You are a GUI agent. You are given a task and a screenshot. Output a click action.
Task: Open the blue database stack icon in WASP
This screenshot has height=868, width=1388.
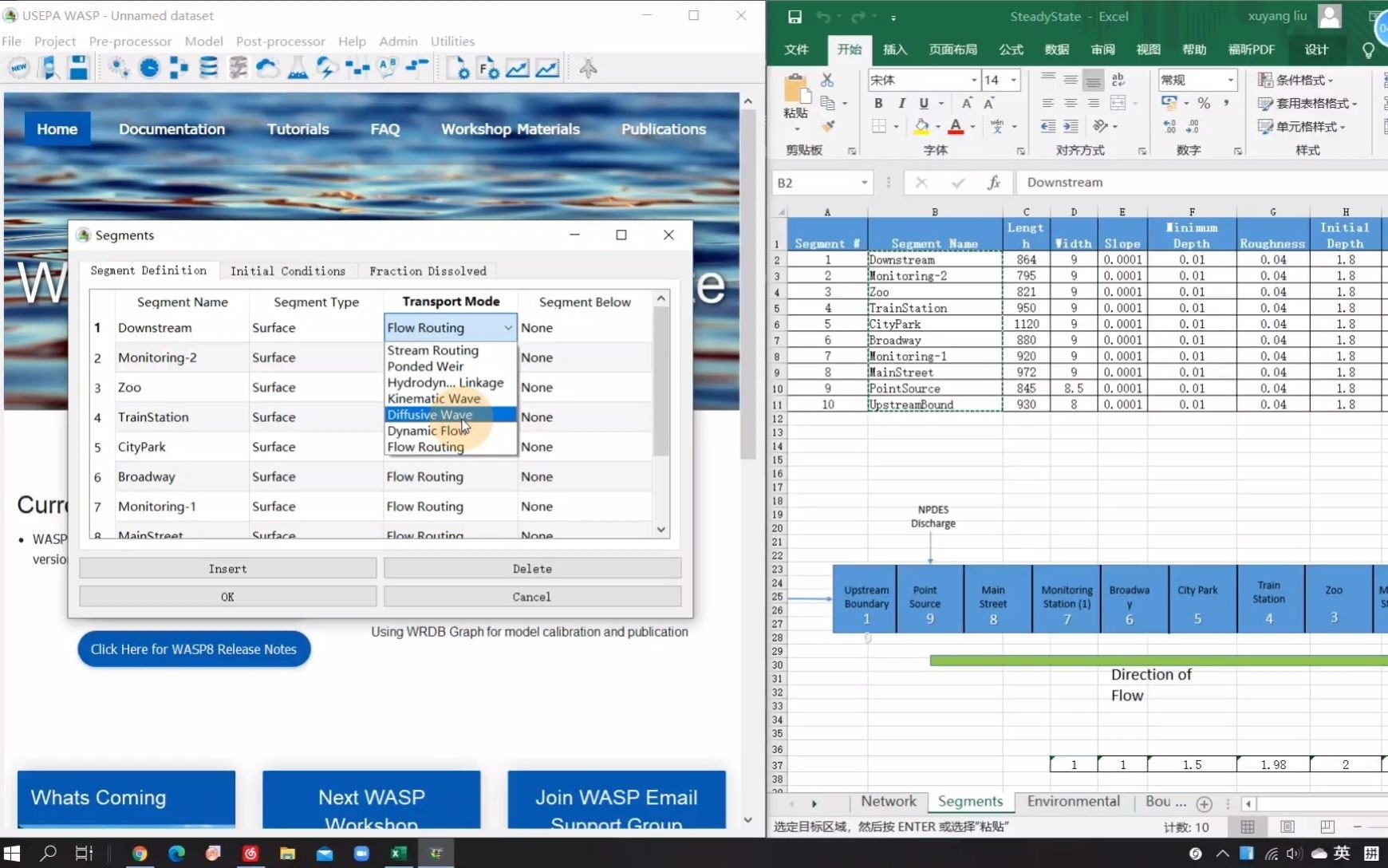click(208, 69)
